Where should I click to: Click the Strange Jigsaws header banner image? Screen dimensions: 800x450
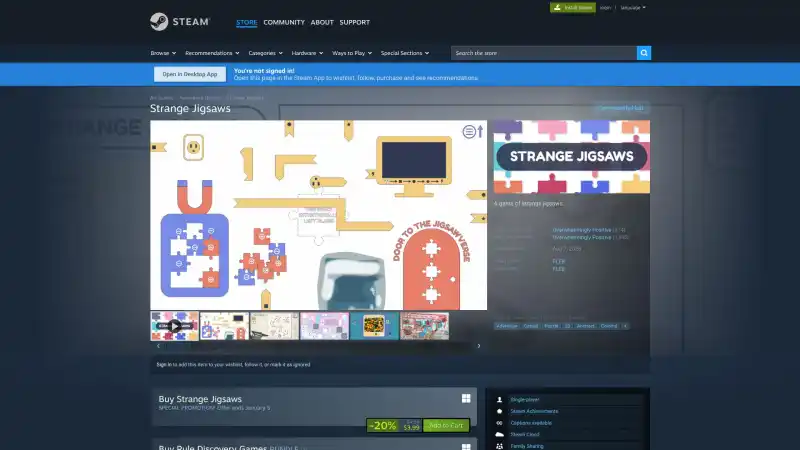click(x=571, y=157)
